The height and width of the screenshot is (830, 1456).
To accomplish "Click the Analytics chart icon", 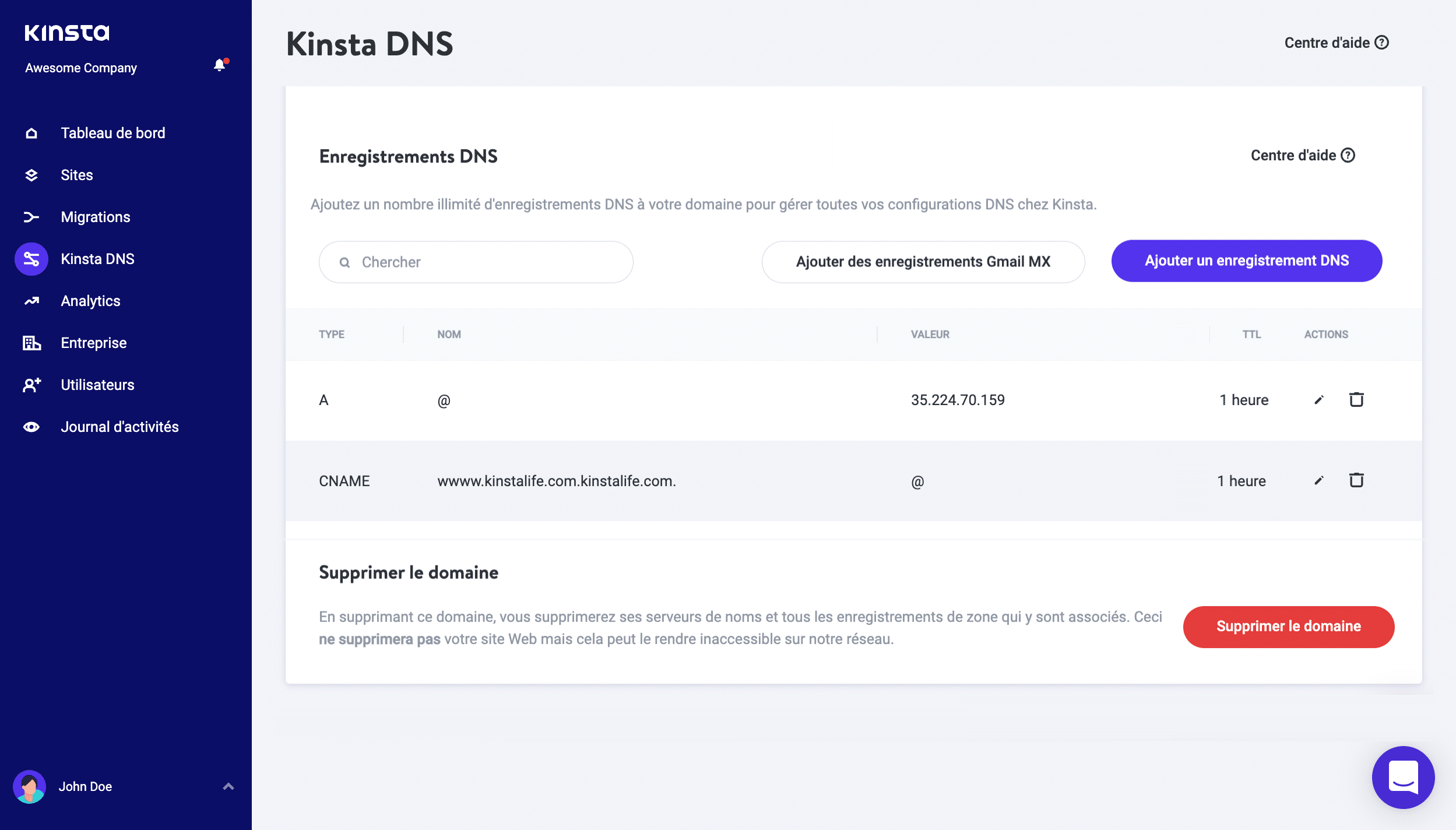I will point(31,300).
